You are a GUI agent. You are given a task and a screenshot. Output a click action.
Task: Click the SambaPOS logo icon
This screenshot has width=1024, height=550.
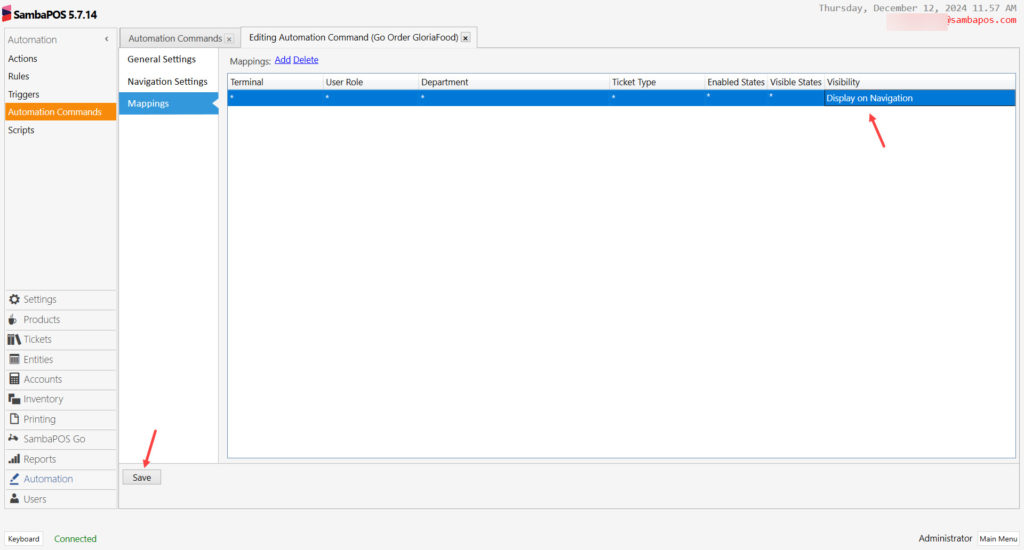[7, 14]
